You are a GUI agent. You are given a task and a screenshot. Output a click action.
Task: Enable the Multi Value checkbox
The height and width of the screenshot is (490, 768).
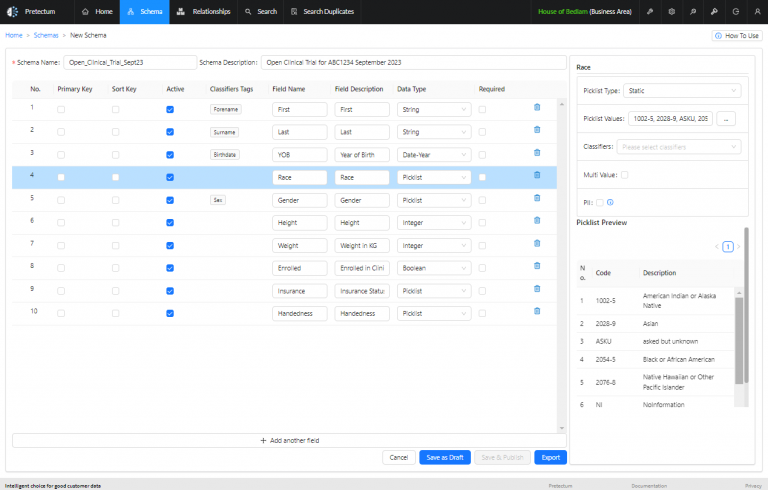(624, 175)
